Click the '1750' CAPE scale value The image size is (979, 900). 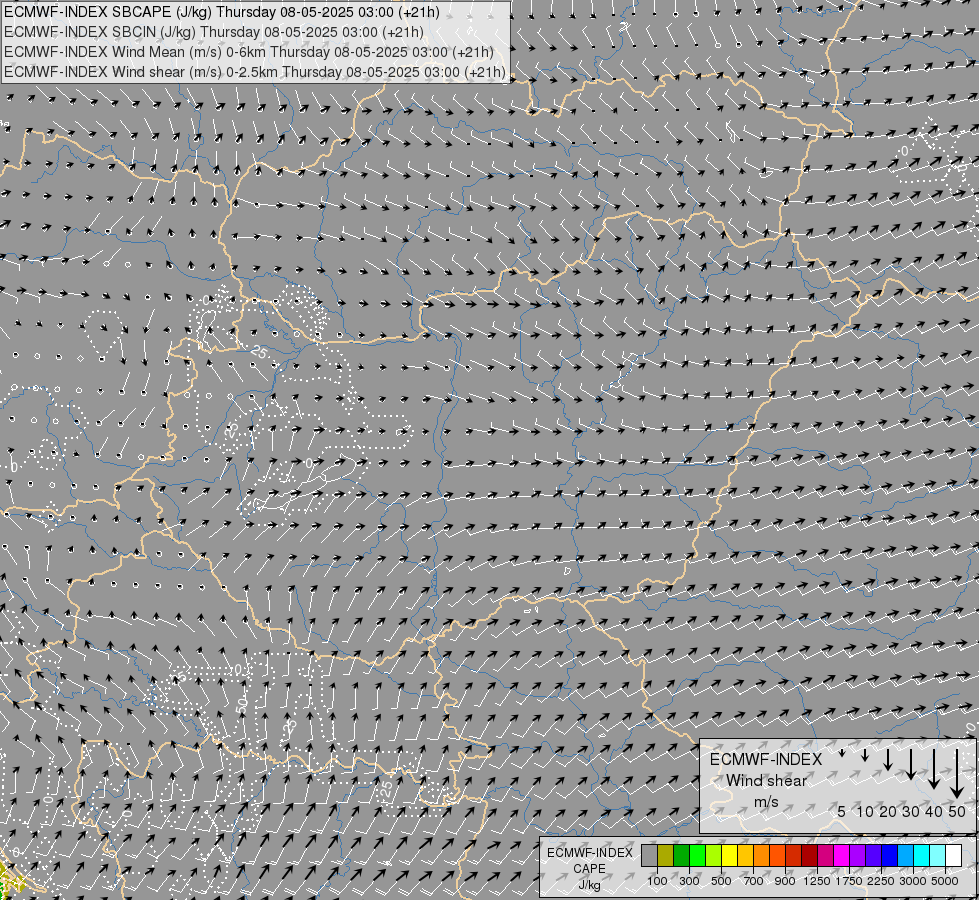[x=849, y=881]
